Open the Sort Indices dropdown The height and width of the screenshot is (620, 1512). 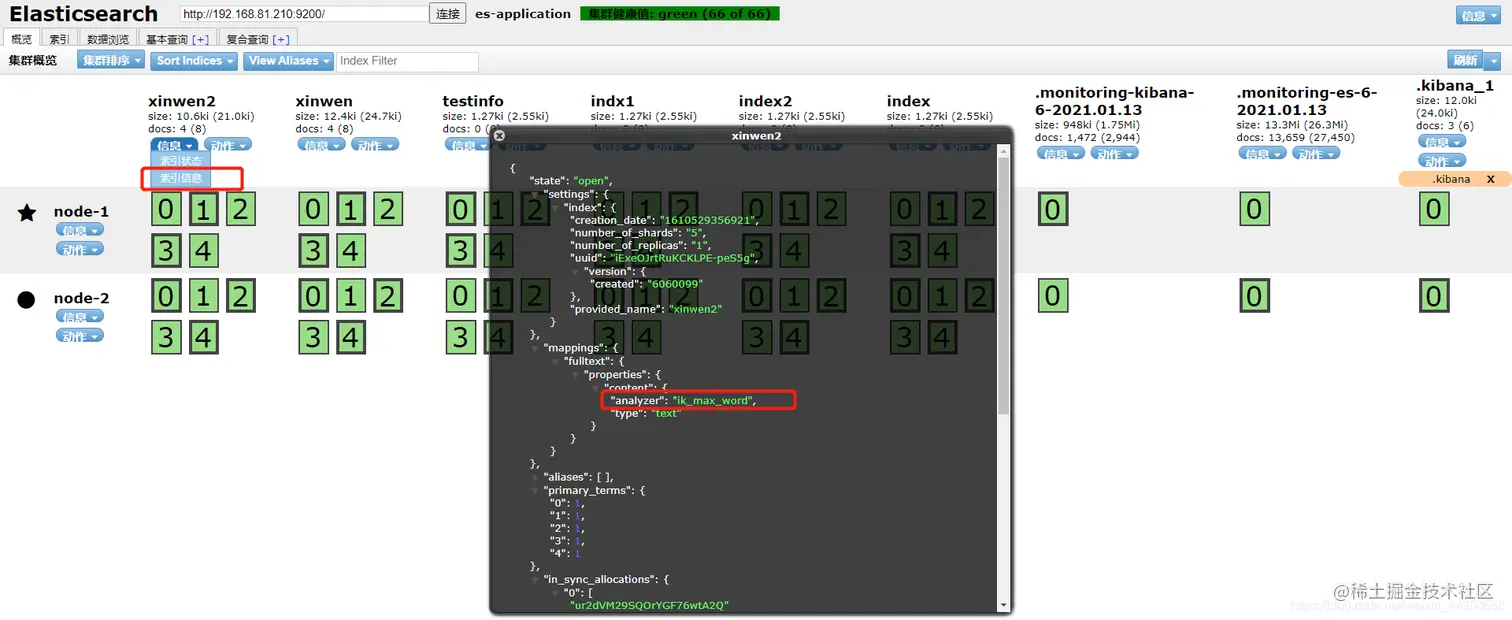pyautogui.click(x=194, y=61)
